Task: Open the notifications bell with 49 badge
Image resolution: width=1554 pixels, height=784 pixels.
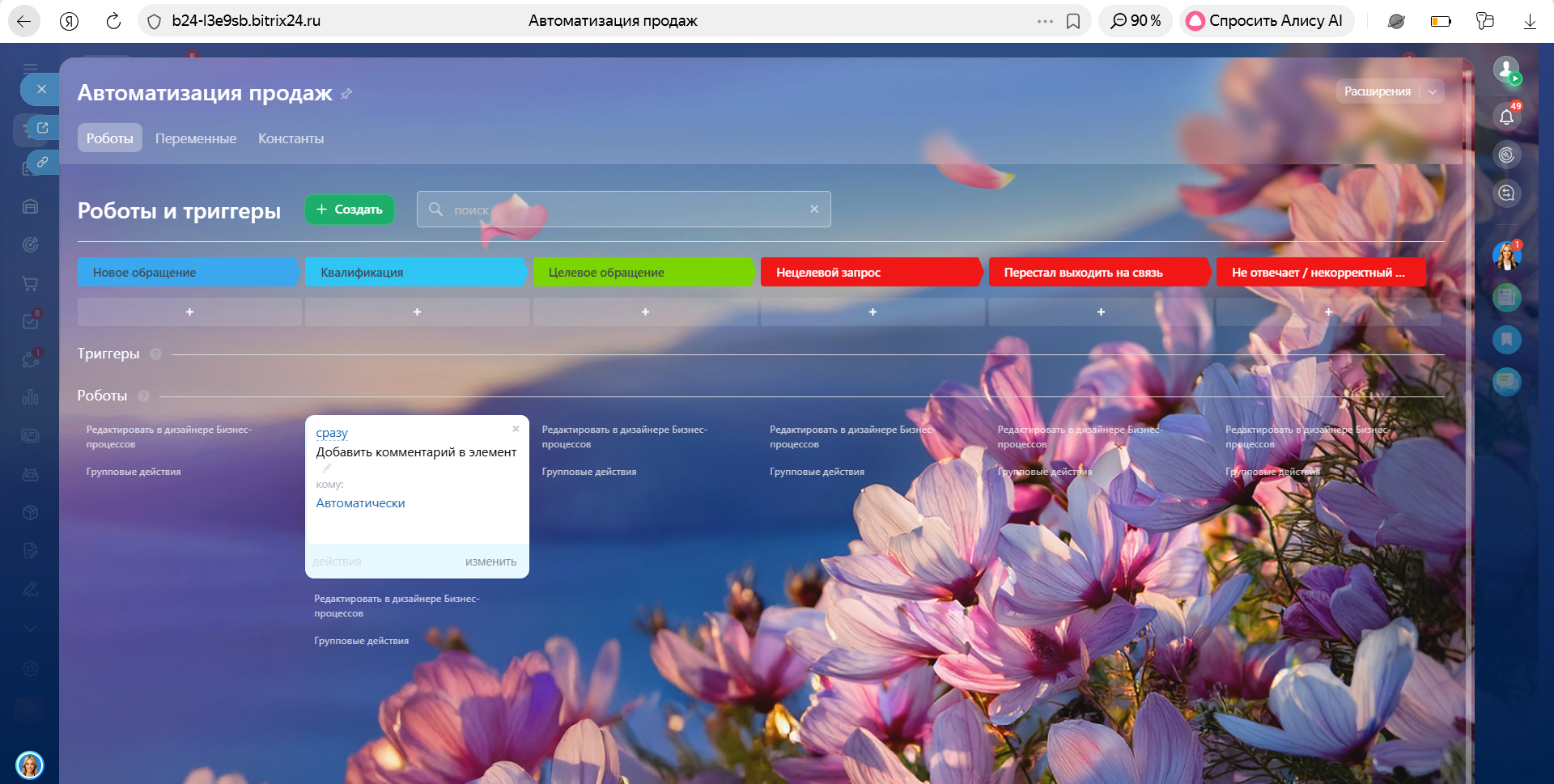Action: [1506, 117]
